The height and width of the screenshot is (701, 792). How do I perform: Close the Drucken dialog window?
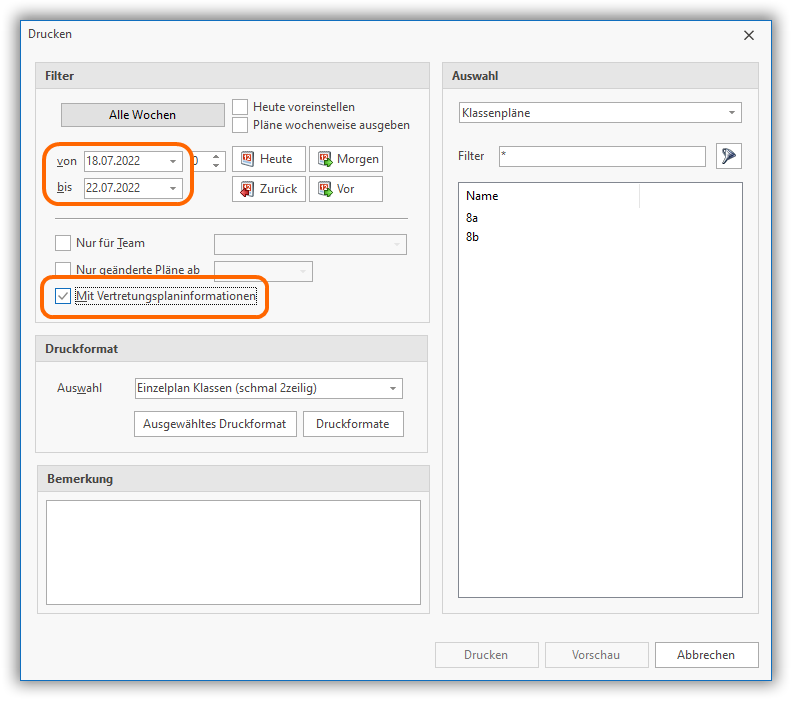click(x=749, y=35)
